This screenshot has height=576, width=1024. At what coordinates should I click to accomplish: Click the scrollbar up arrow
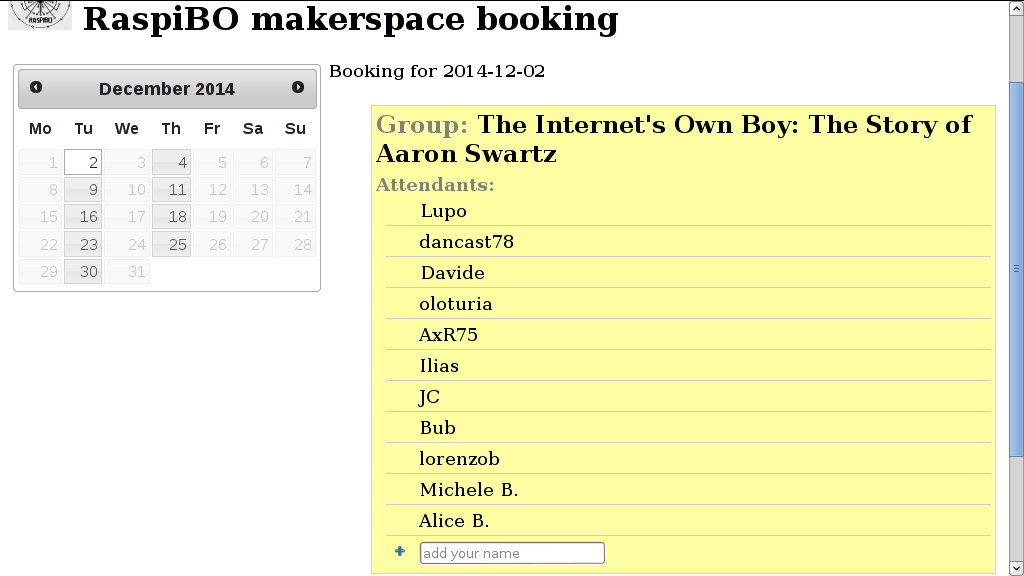point(1016,8)
